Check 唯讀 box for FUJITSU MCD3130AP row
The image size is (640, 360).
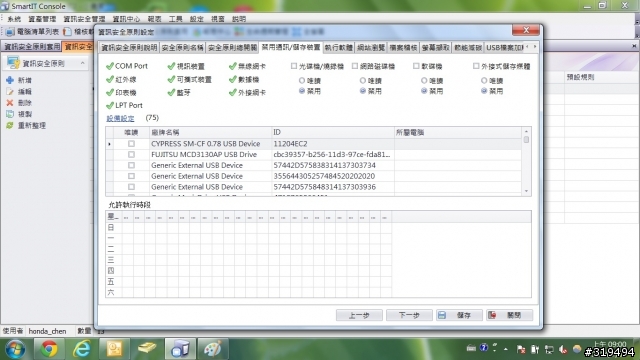[131, 155]
